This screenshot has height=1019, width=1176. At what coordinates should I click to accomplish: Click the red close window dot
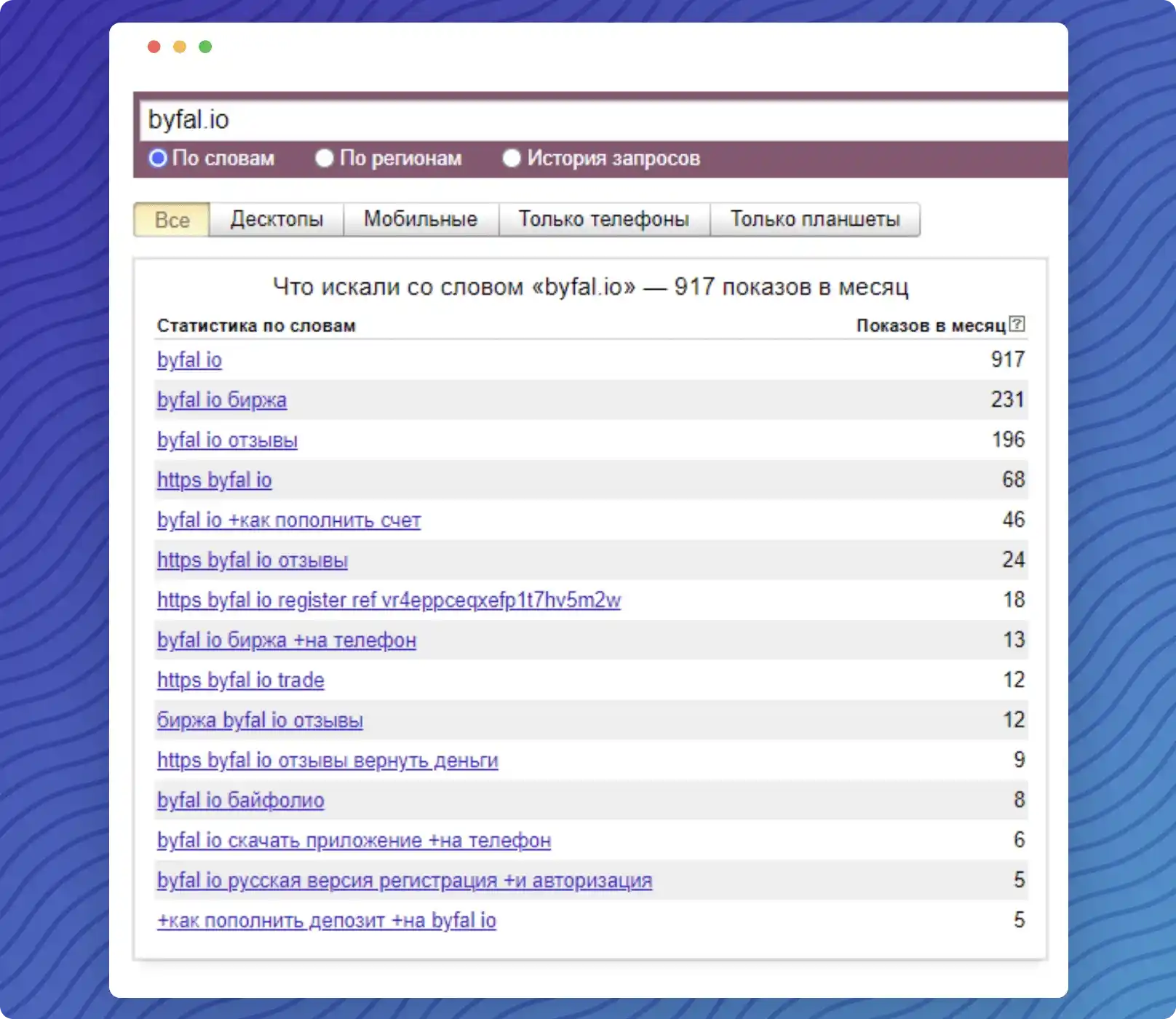coord(154,47)
